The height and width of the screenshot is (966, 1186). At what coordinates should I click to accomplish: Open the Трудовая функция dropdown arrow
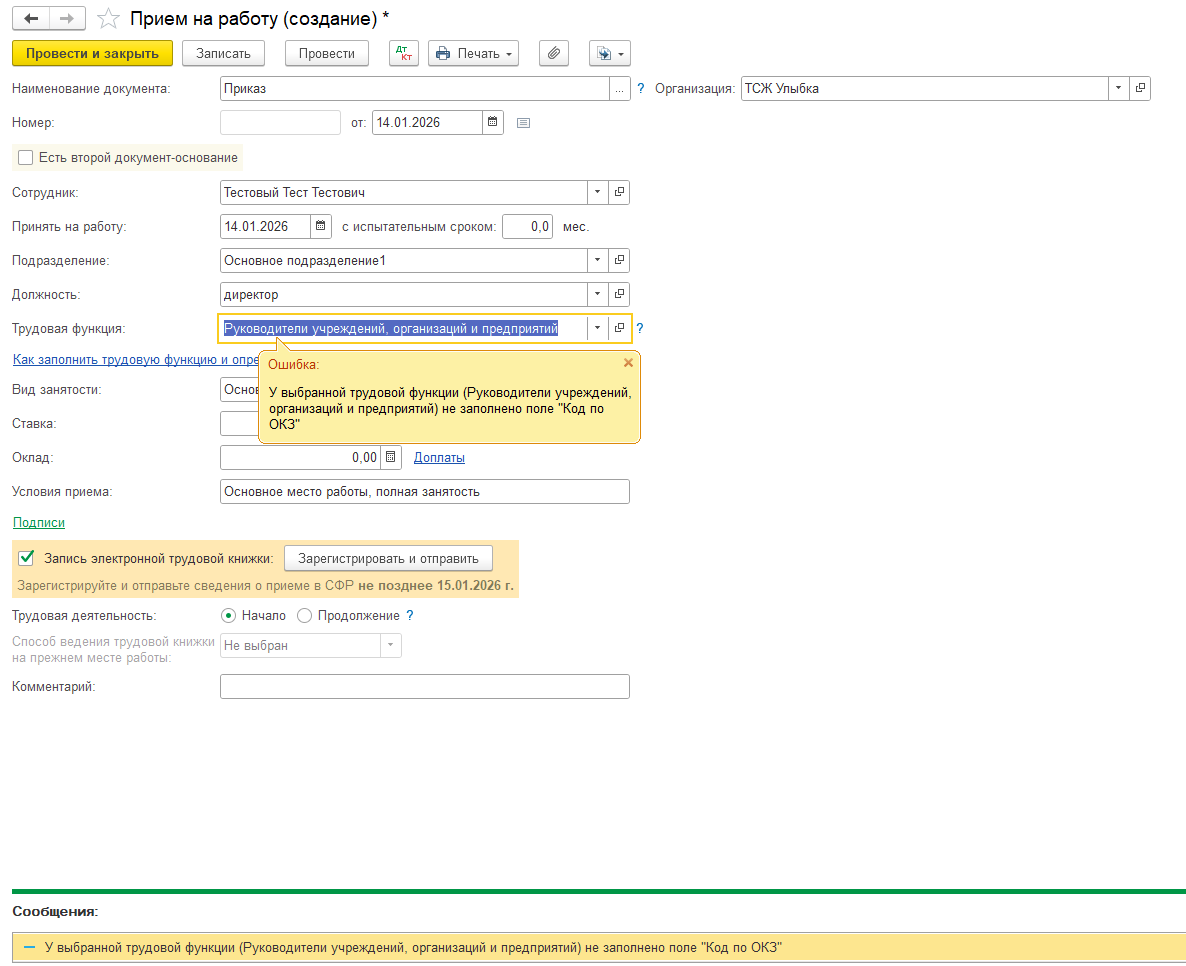[x=597, y=328]
